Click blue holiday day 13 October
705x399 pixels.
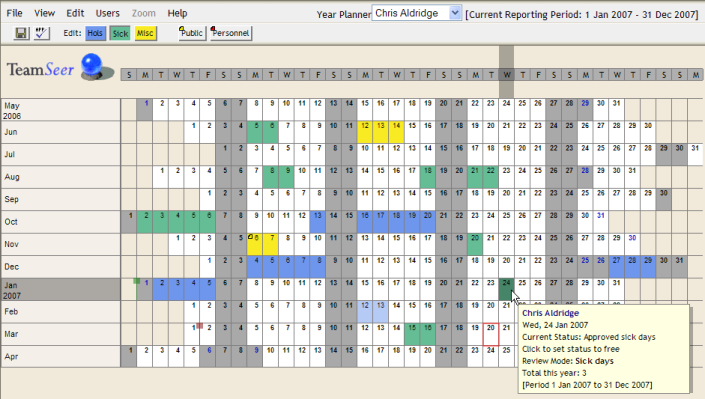pos(317,222)
